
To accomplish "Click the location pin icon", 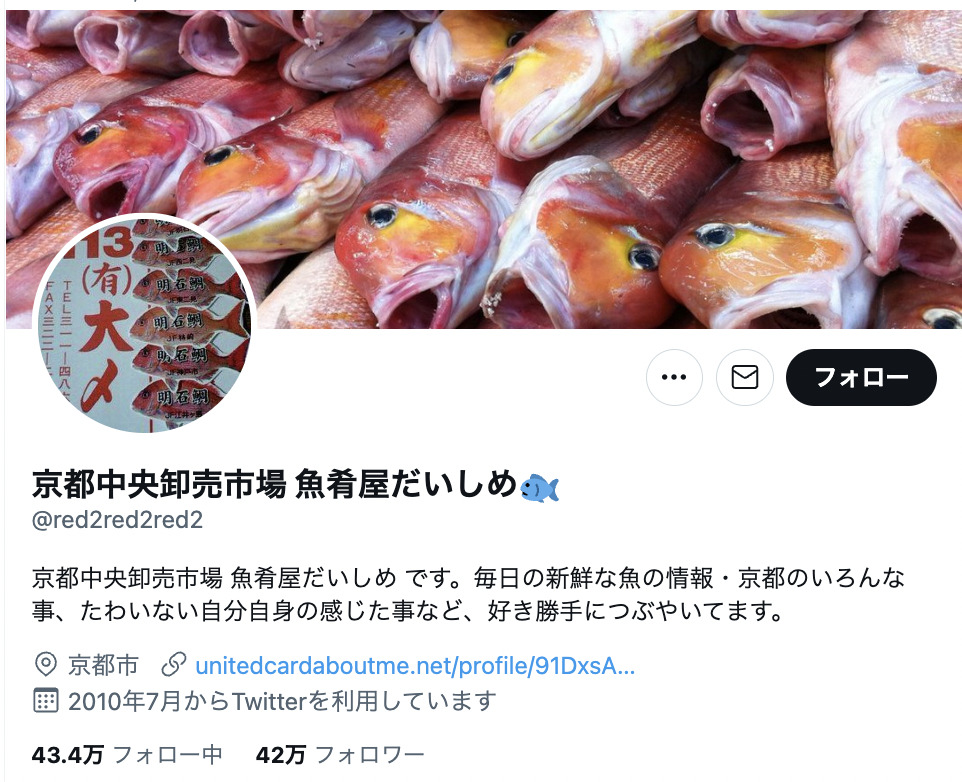I will click(45, 665).
